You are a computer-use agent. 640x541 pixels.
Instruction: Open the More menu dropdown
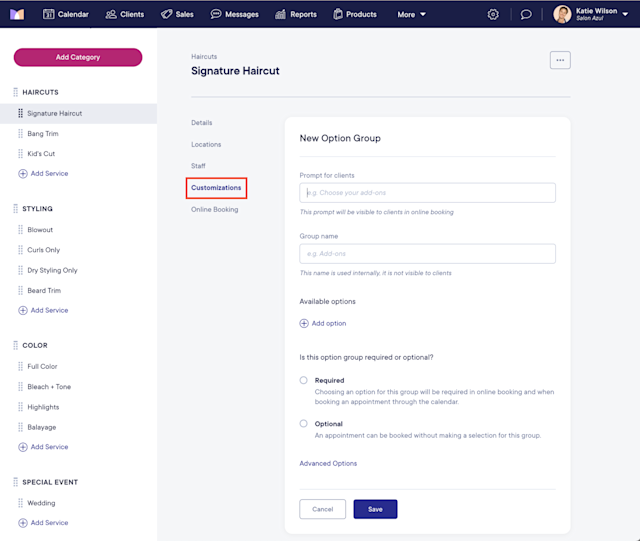pyautogui.click(x=411, y=14)
